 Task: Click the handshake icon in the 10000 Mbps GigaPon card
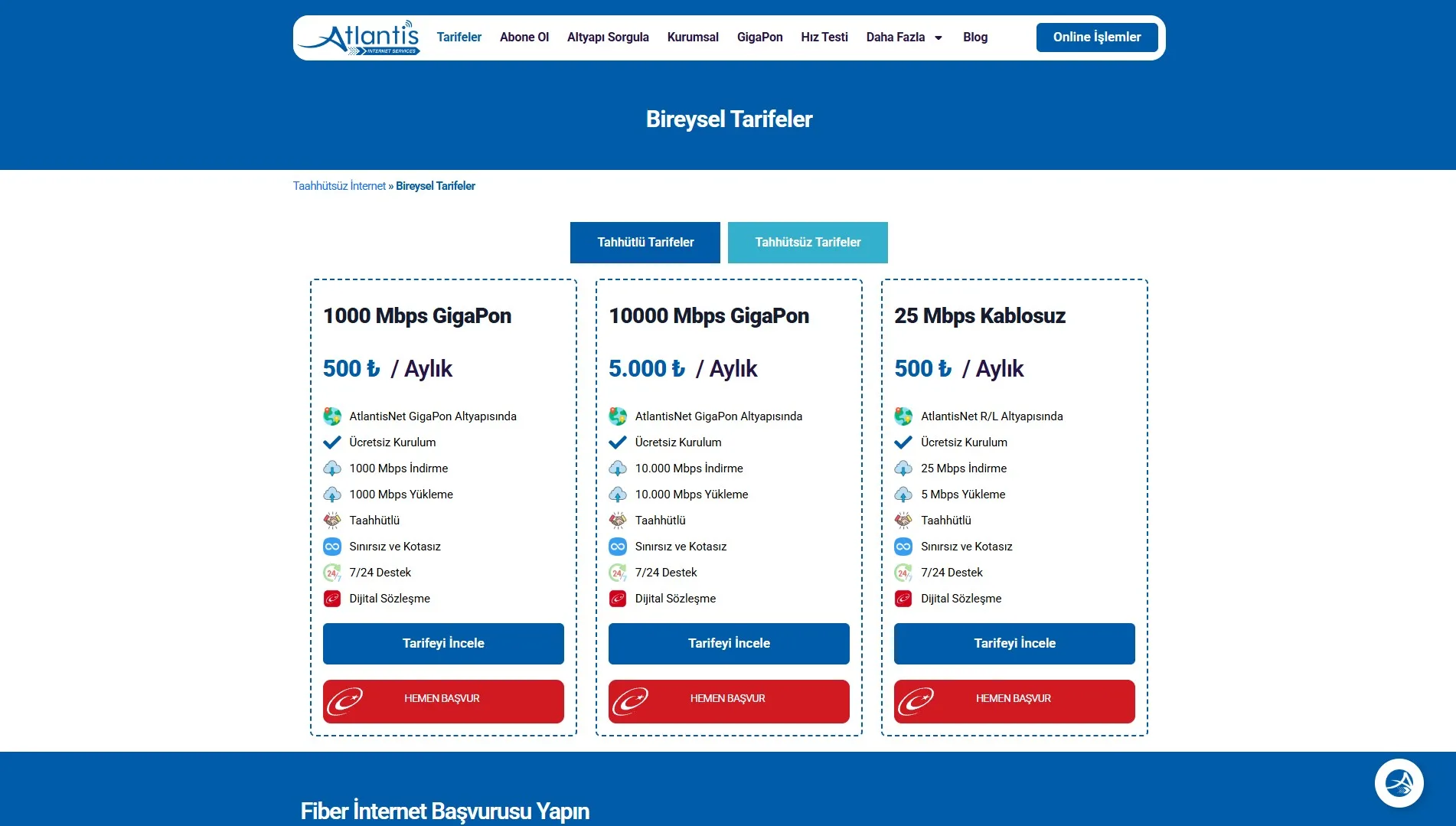click(x=618, y=521)
